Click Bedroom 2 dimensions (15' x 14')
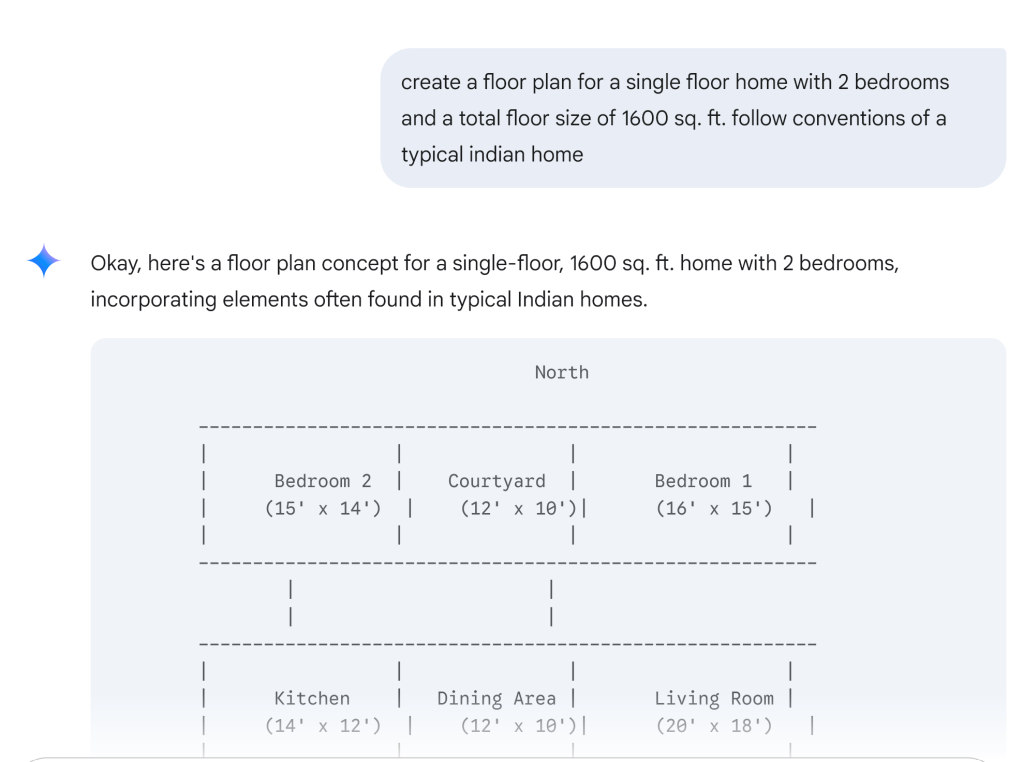This screenshot has width=1023, height=762. [322, 508]
